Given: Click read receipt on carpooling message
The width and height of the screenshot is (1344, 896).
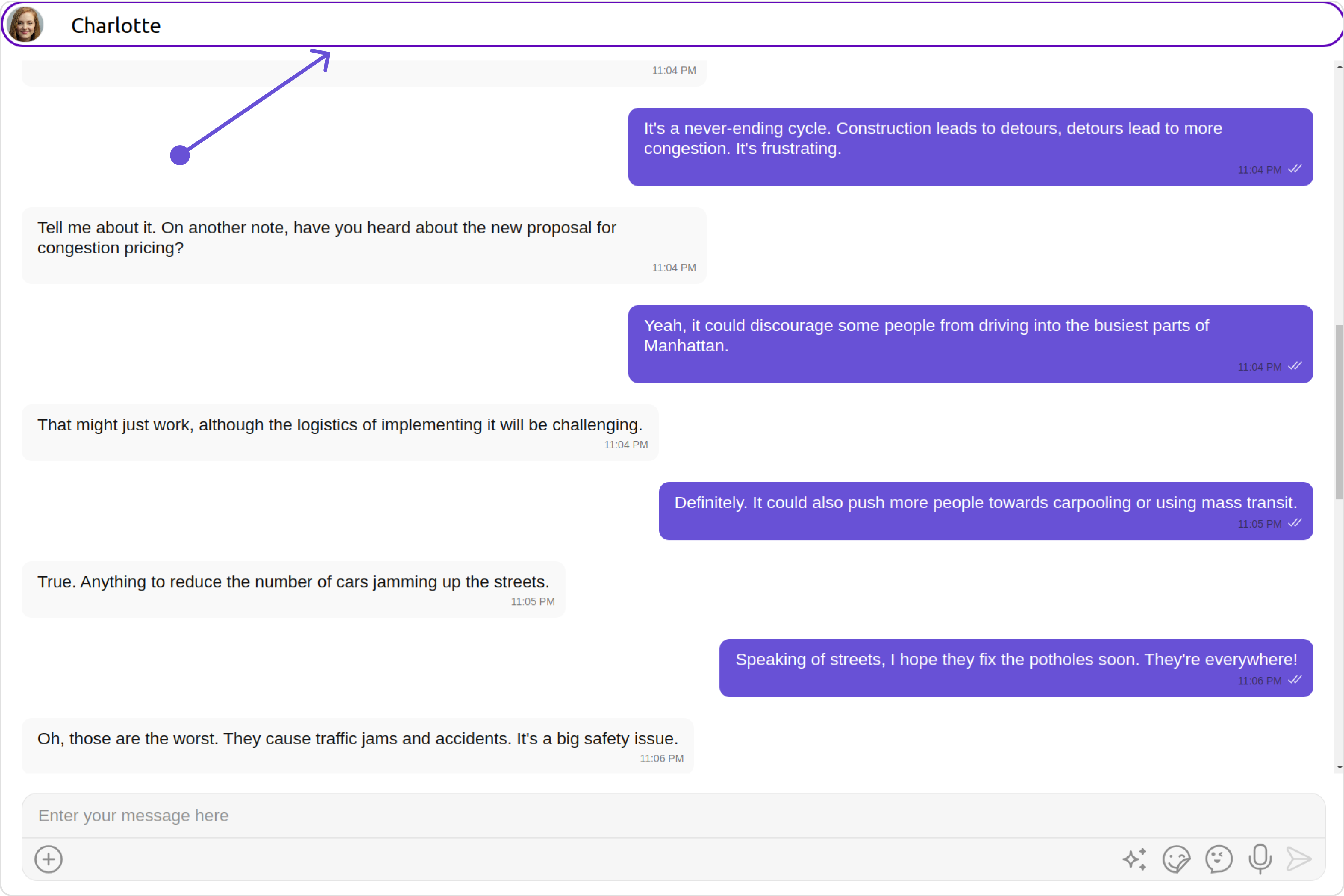Looking at the screenshot, I should tap(1295, 523).
